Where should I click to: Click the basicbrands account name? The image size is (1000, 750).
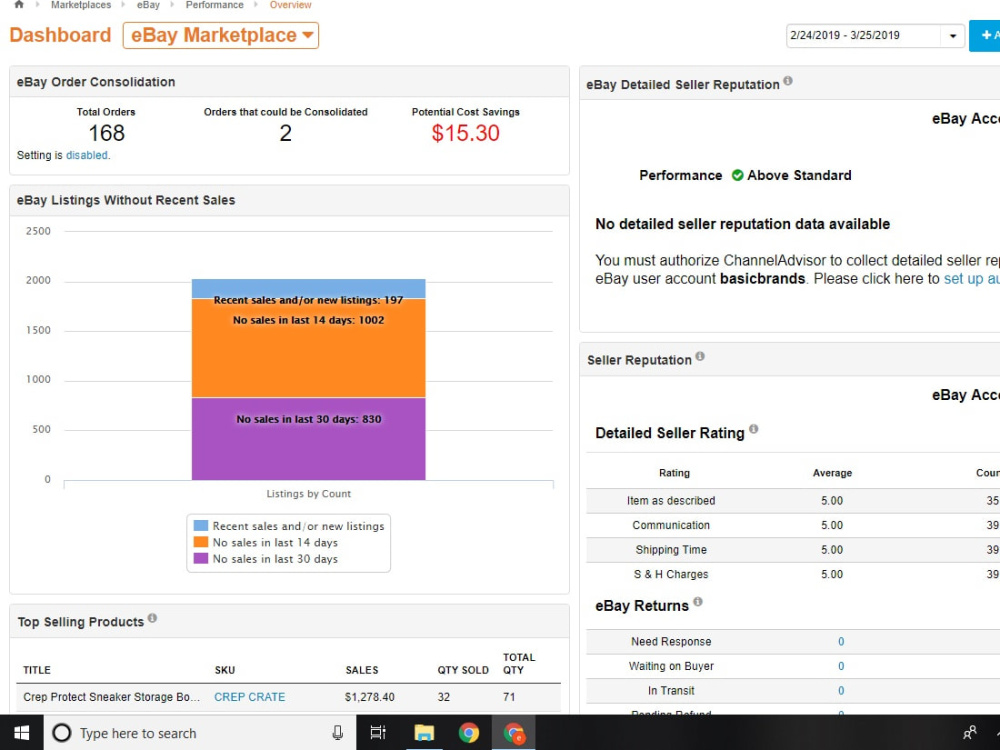coord(762,279)
